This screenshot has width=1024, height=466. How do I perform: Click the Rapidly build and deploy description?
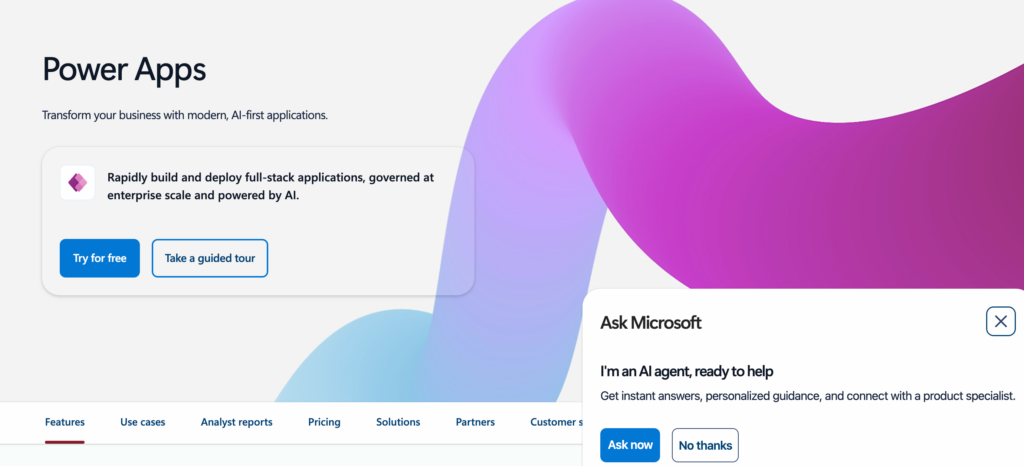(270, 187)
